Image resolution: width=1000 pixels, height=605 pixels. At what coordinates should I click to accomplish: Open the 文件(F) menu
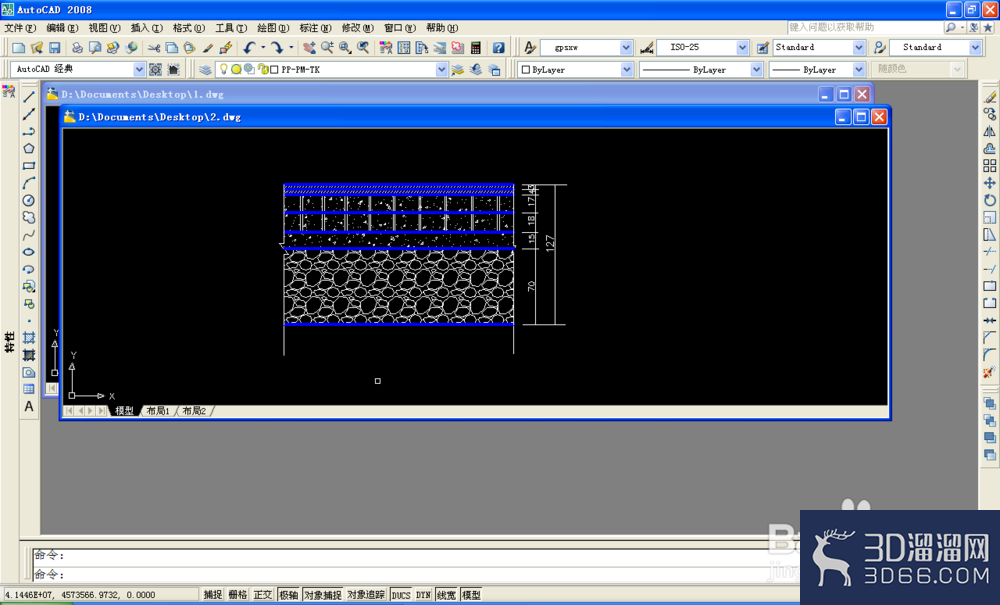(x=20, y=28)
